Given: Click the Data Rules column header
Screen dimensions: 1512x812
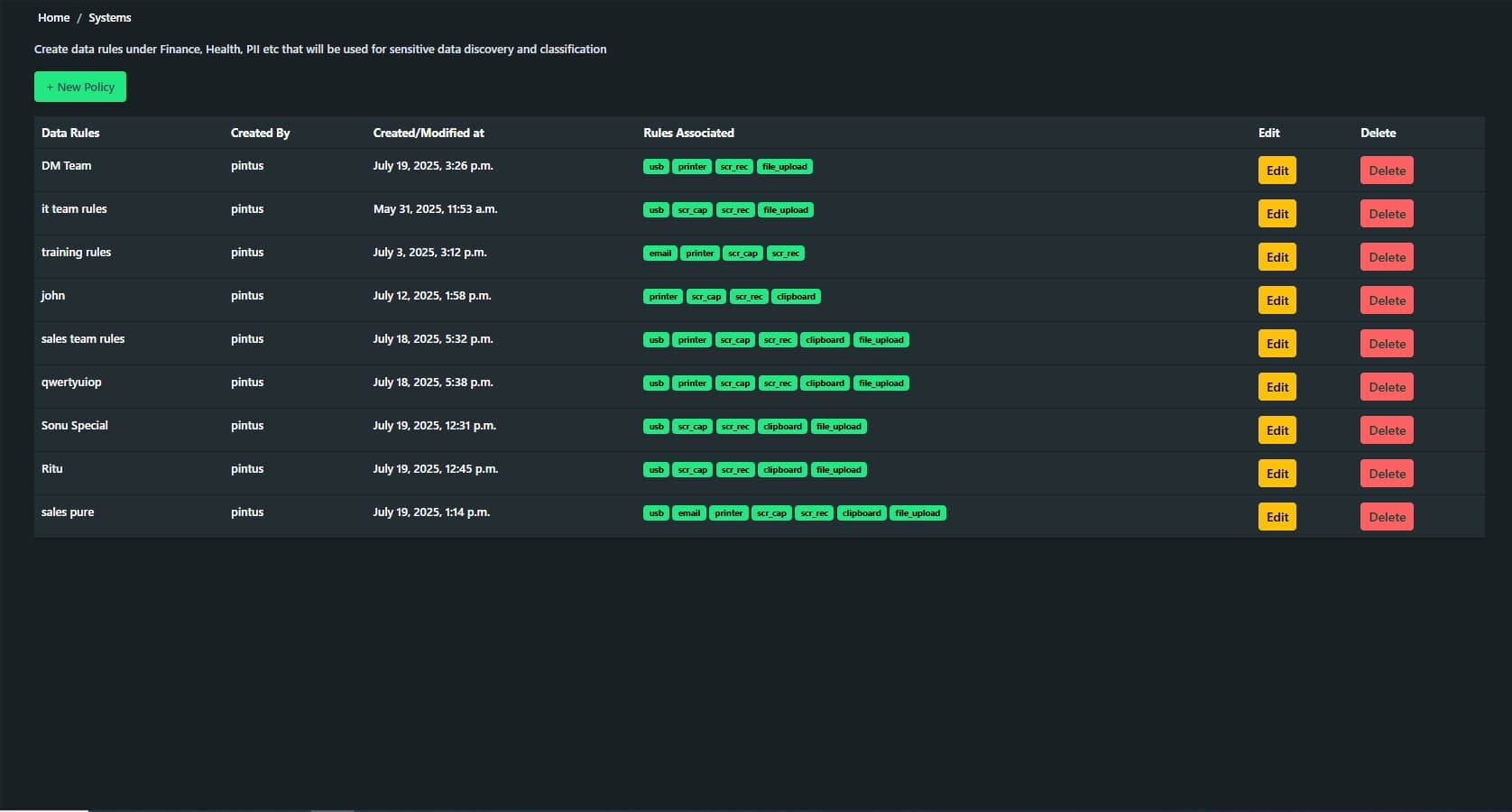Looking at the screenshot, I should point(70,133).
